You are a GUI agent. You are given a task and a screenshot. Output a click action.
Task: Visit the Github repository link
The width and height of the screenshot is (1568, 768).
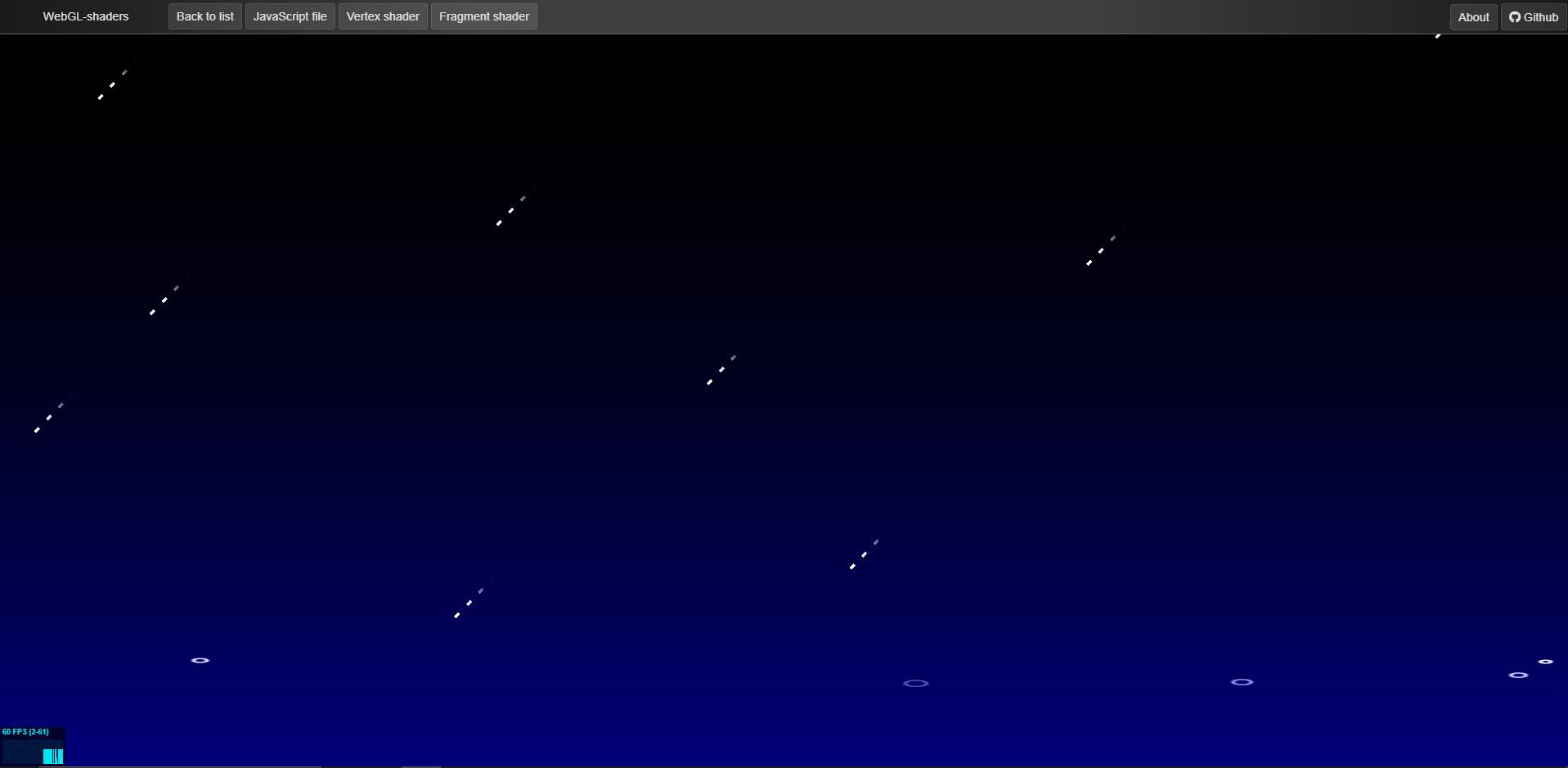1534,17
